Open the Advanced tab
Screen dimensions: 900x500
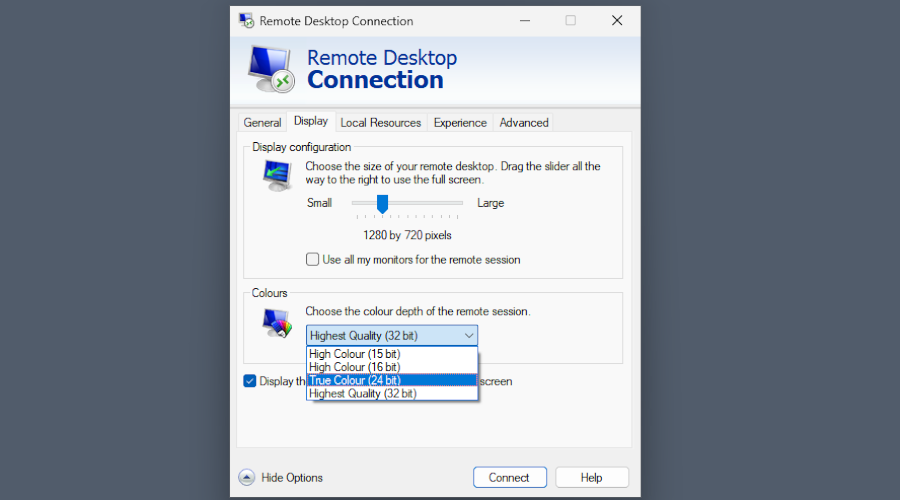point(524,123)
